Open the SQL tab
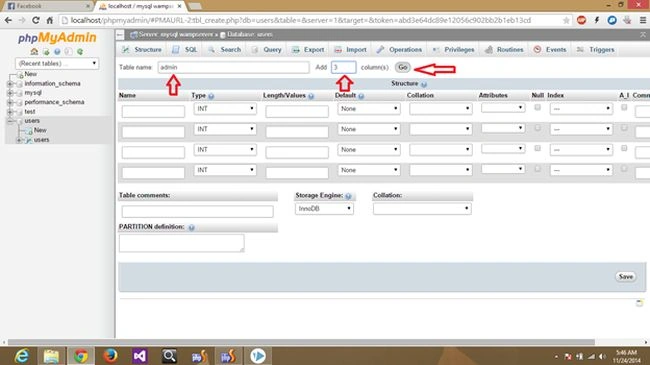 pyautogui.click(x=185, y=49)
